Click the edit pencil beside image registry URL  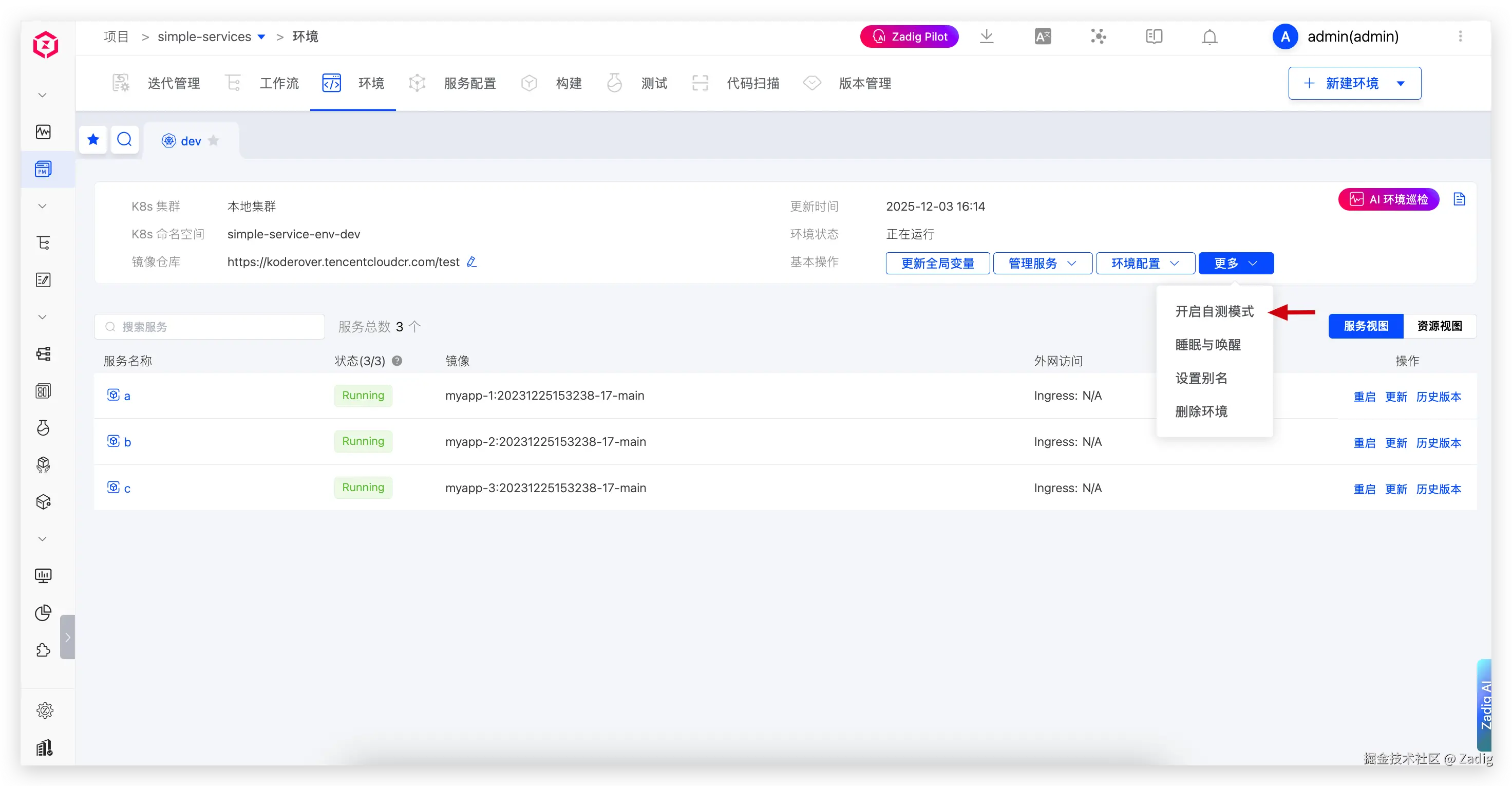pyautogui.click(x=471, y=262)
